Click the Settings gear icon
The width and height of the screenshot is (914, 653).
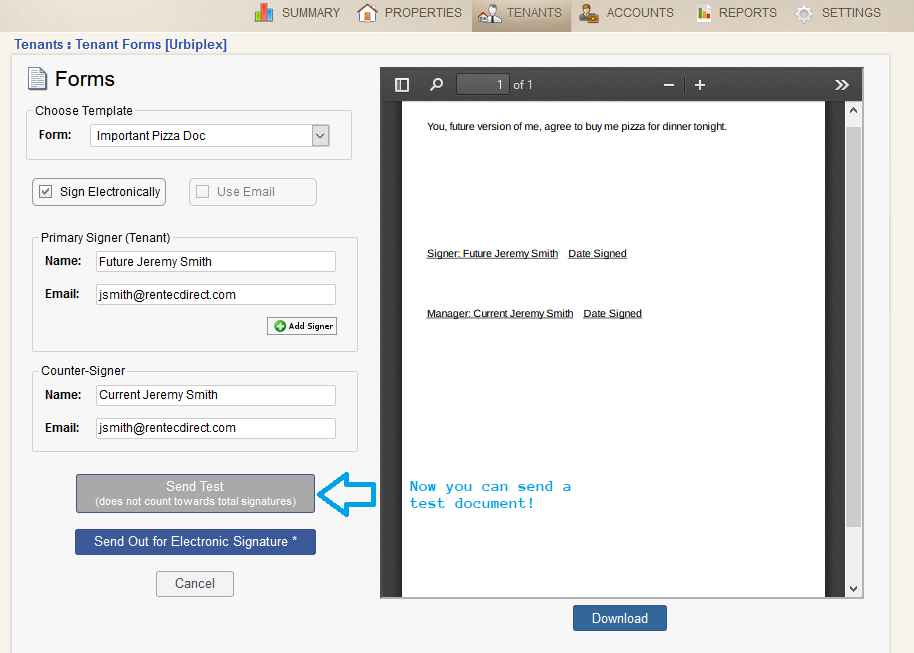804,14
